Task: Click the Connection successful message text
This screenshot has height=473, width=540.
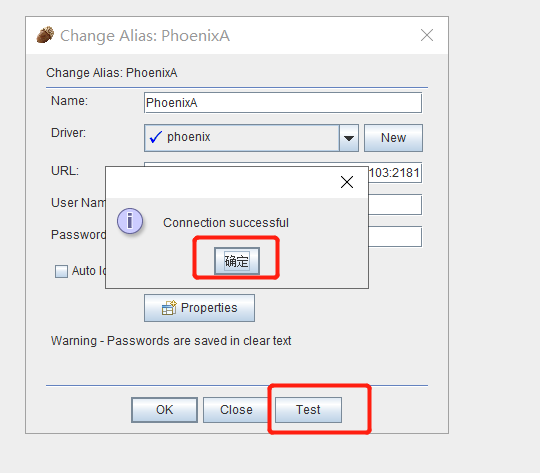Action: 226,223
